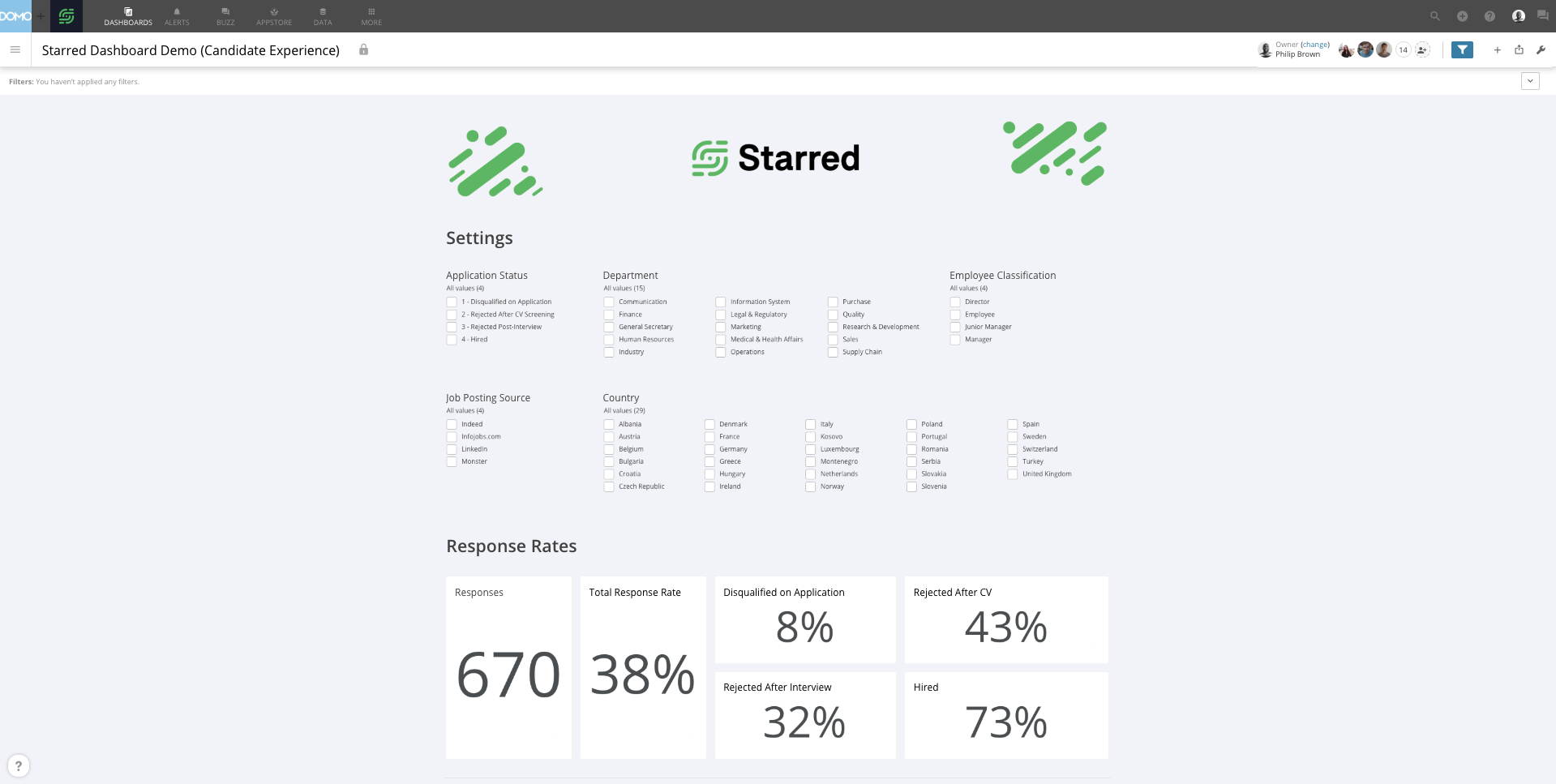
Task: Click the Domo logo in top-left corner
Action: (15, 16)
